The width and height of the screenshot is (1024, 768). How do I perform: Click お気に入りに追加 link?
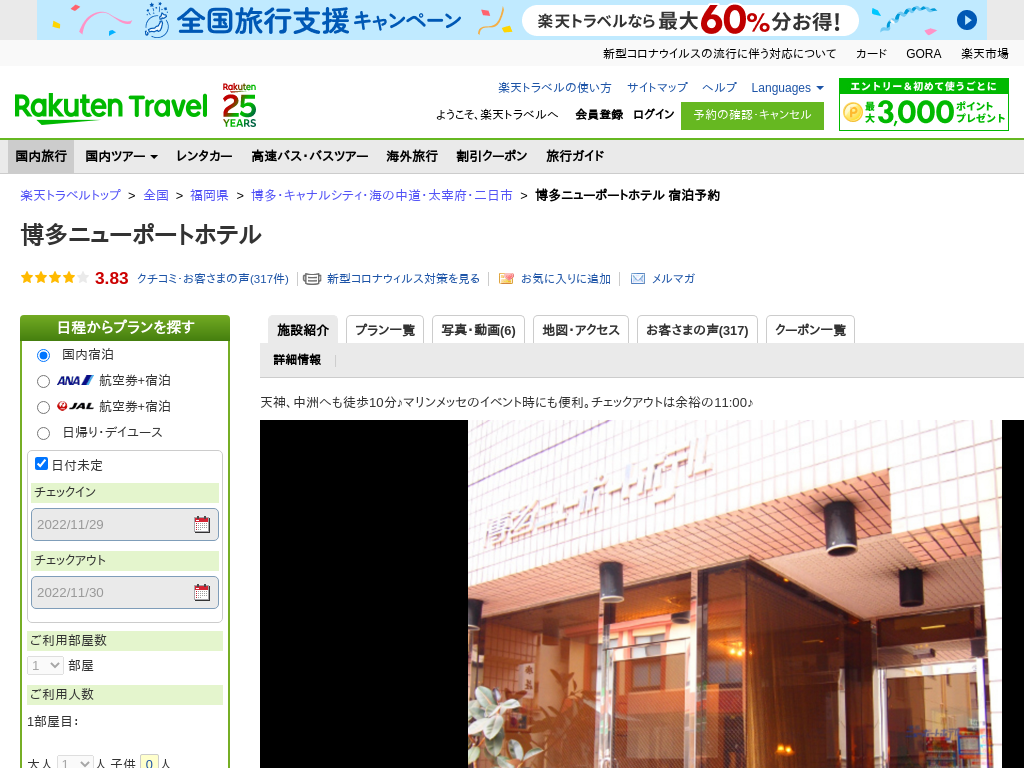click(566, 279)
